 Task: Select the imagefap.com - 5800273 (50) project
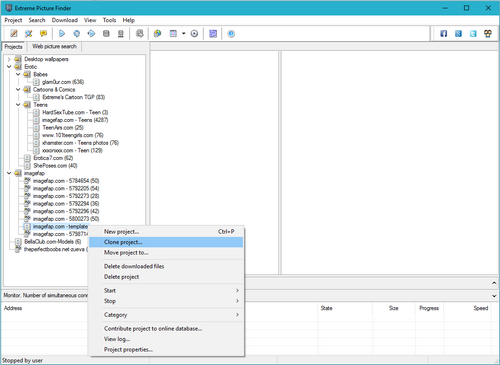tap(66, 219)
